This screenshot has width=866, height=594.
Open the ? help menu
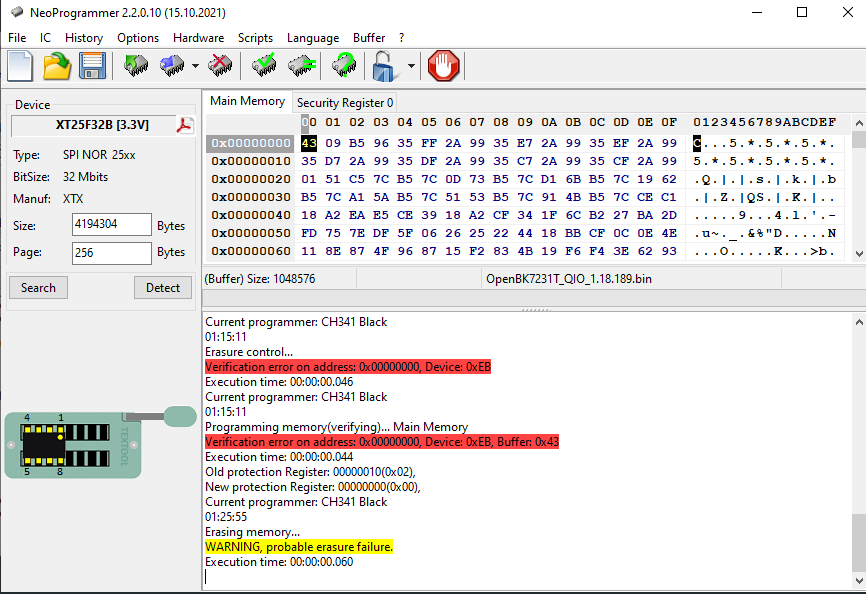tap(402, 38)
